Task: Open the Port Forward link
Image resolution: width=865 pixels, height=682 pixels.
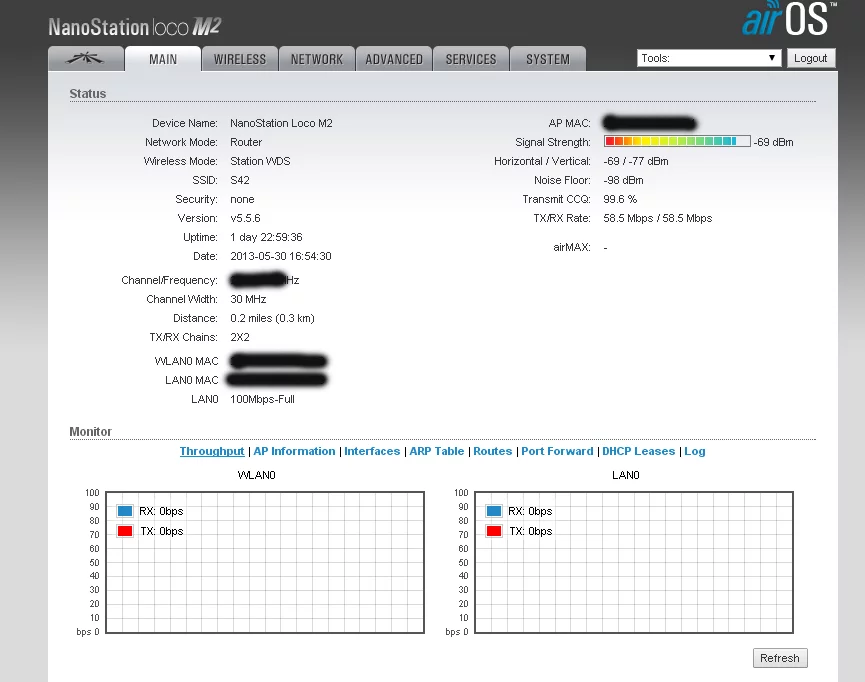Action: (x=557, y=451)
